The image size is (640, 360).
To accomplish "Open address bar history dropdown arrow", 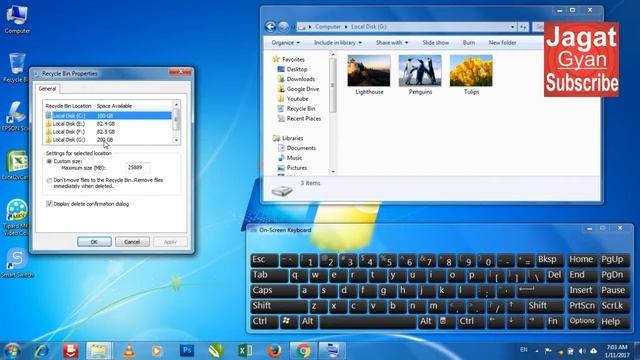I will (x=513, y=27).
